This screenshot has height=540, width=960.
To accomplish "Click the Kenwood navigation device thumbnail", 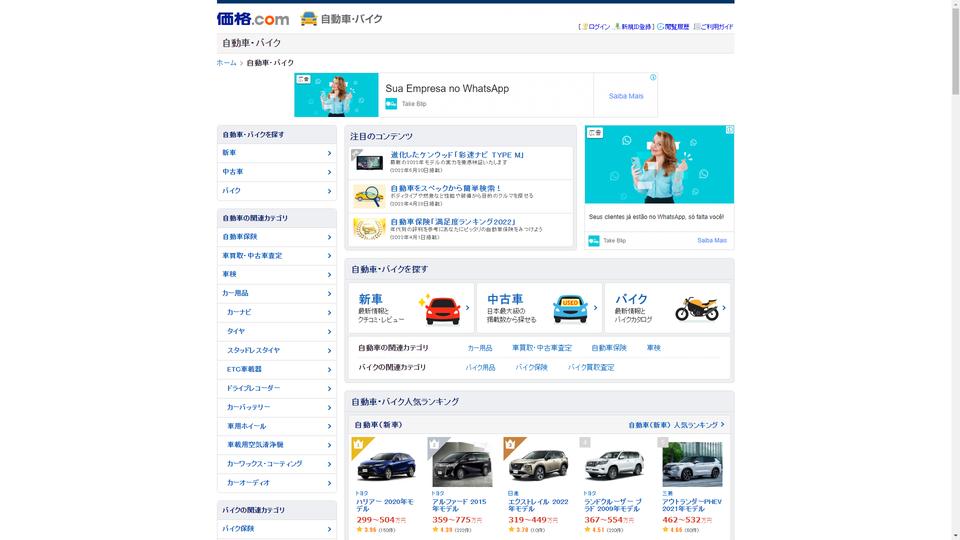I will coord(369,162).
